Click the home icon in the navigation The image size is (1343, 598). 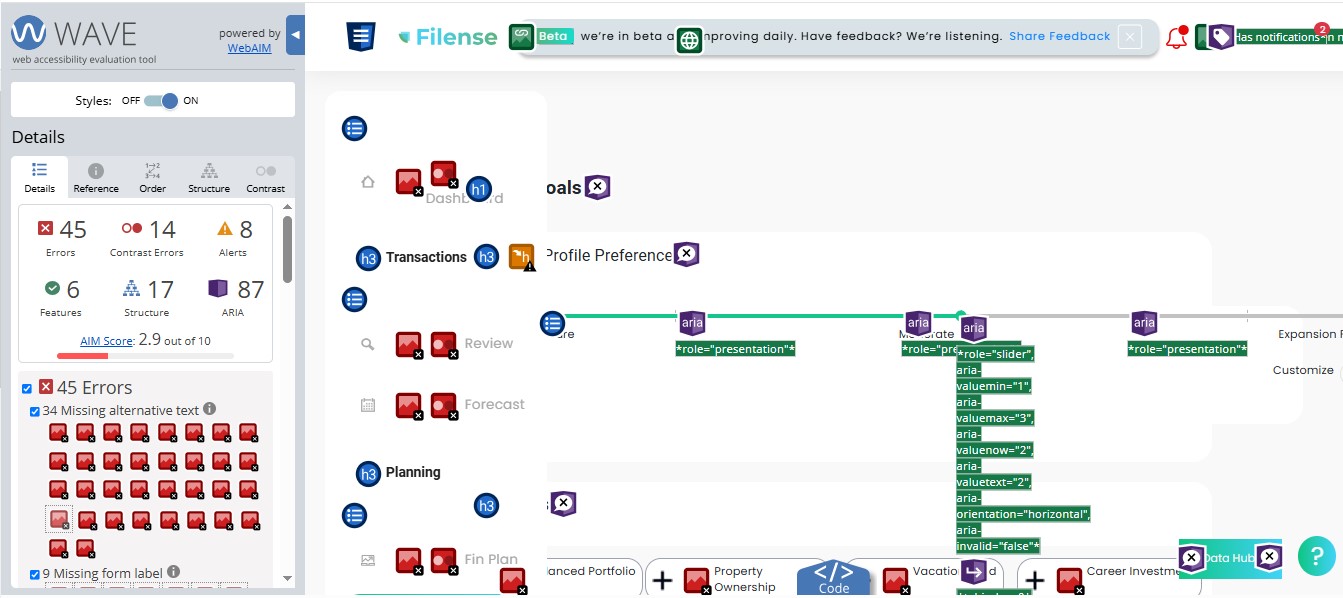click(x=368, y=182)
